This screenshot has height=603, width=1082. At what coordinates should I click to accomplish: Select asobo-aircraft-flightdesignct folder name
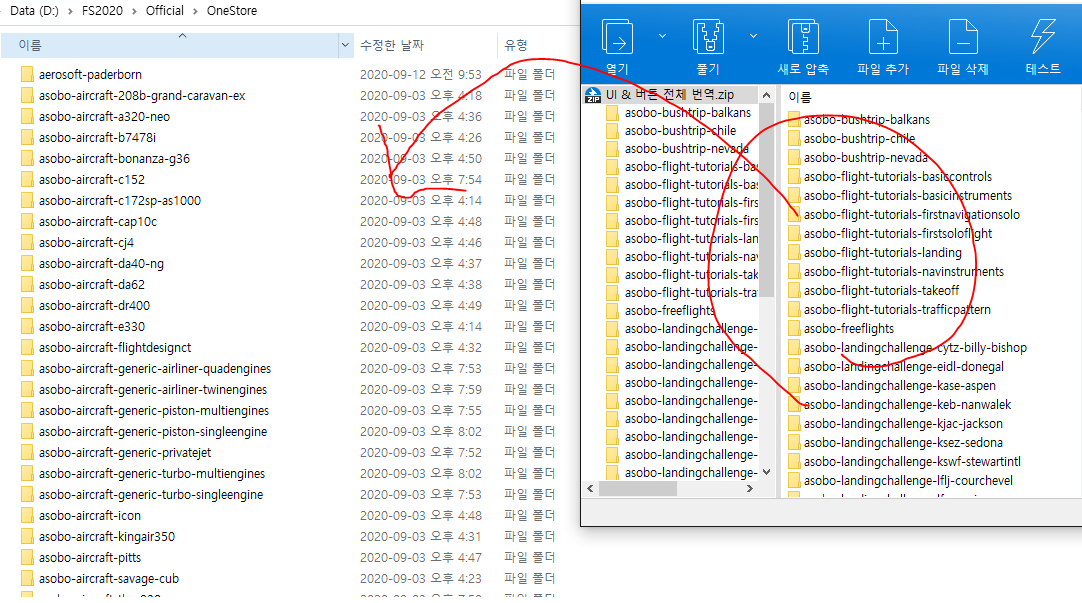pos(115,348)
